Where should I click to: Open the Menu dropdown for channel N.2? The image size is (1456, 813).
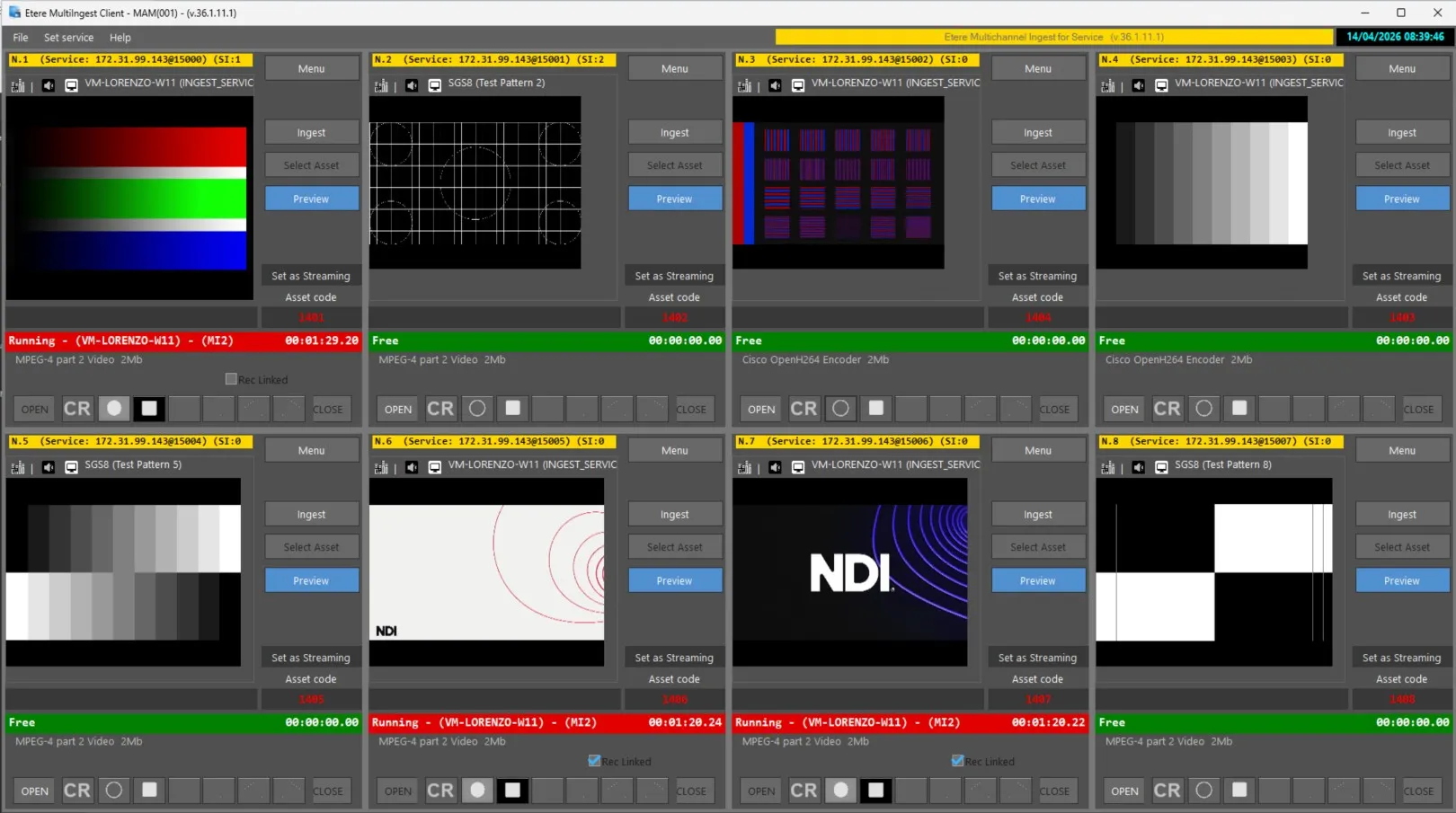point(674,68)
